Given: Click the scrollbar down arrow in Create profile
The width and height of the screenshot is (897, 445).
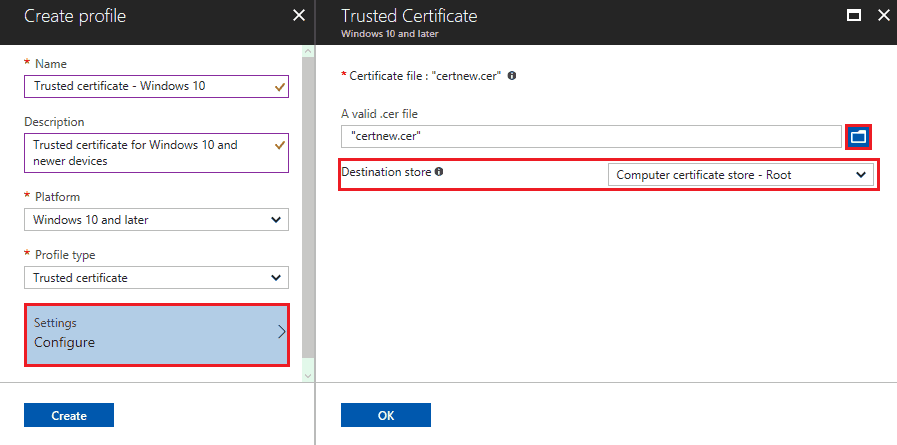Looking at the screenshot, I should pos(308,376).
